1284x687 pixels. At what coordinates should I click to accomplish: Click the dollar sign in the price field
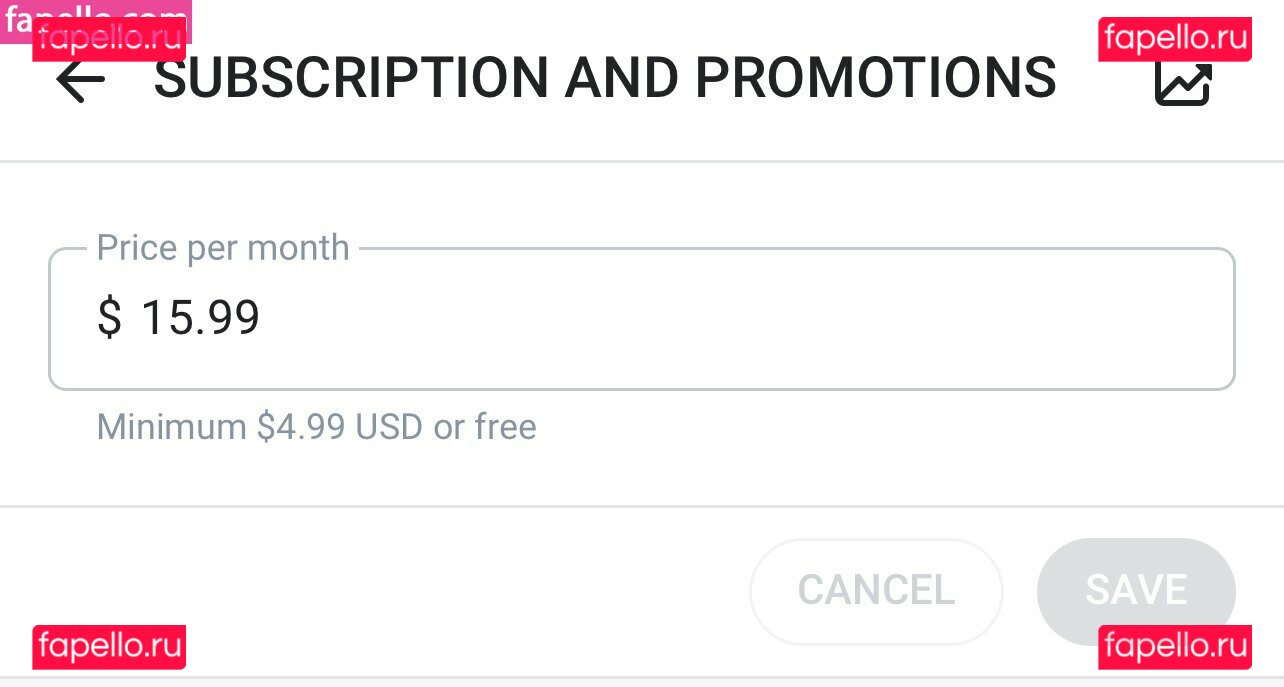(x=109, y=318)
